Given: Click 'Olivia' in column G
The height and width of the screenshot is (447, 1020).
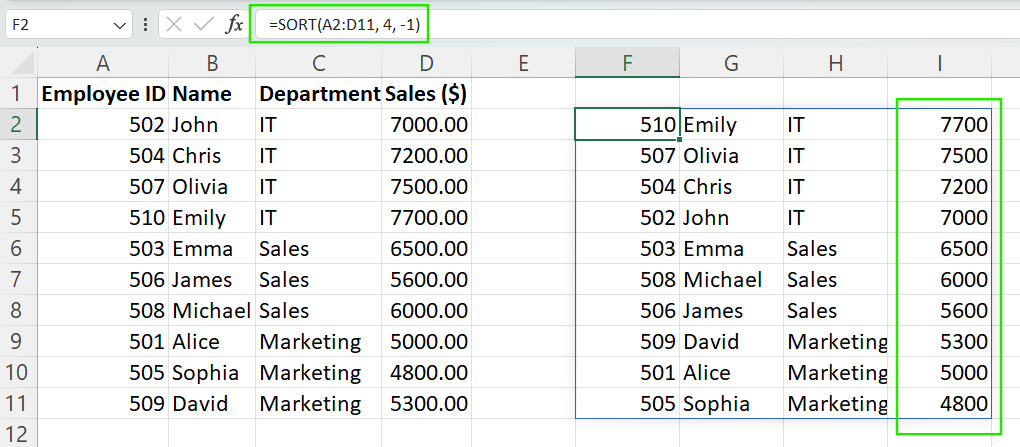Looking at the screenshot, I should pos(731,156).
